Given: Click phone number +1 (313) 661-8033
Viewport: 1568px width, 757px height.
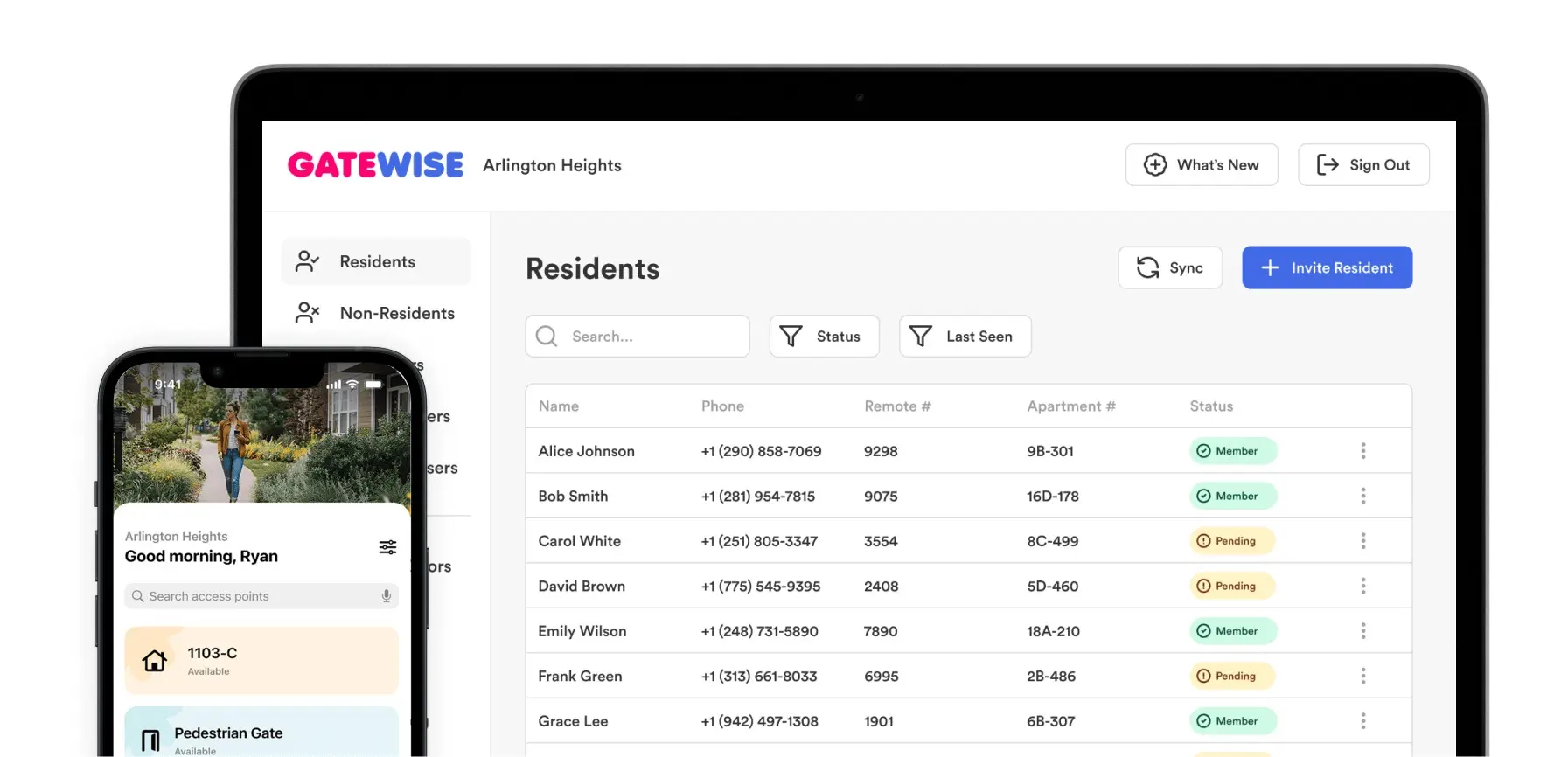Looking at the screenshot, I should coord(759,676).
